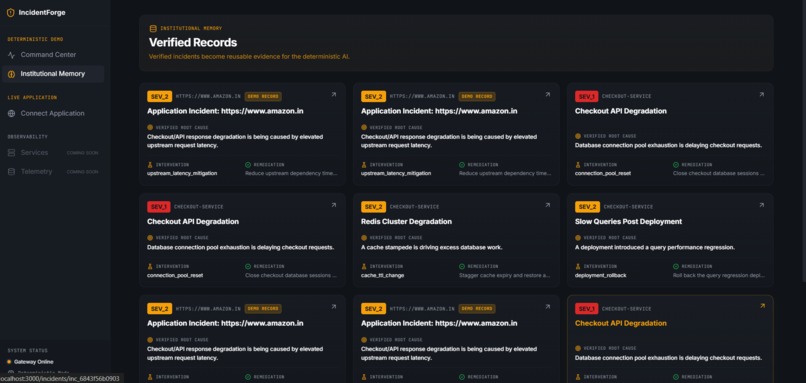Click 'Roll back the query regression' remediation text
Viewport: 806px width, 383px height.
(719, 276)
